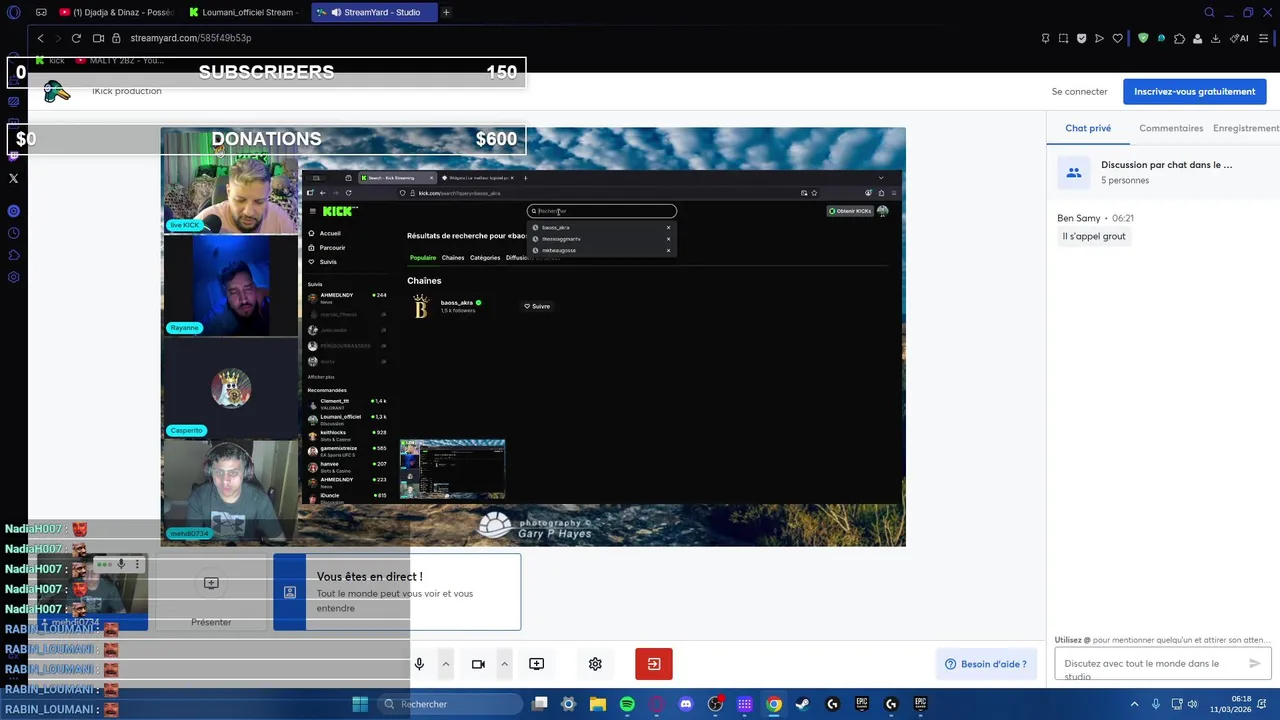Open the X (Twitter) sidebar icon
This screenshot has width=1280, height=720.
coord(13,178)
